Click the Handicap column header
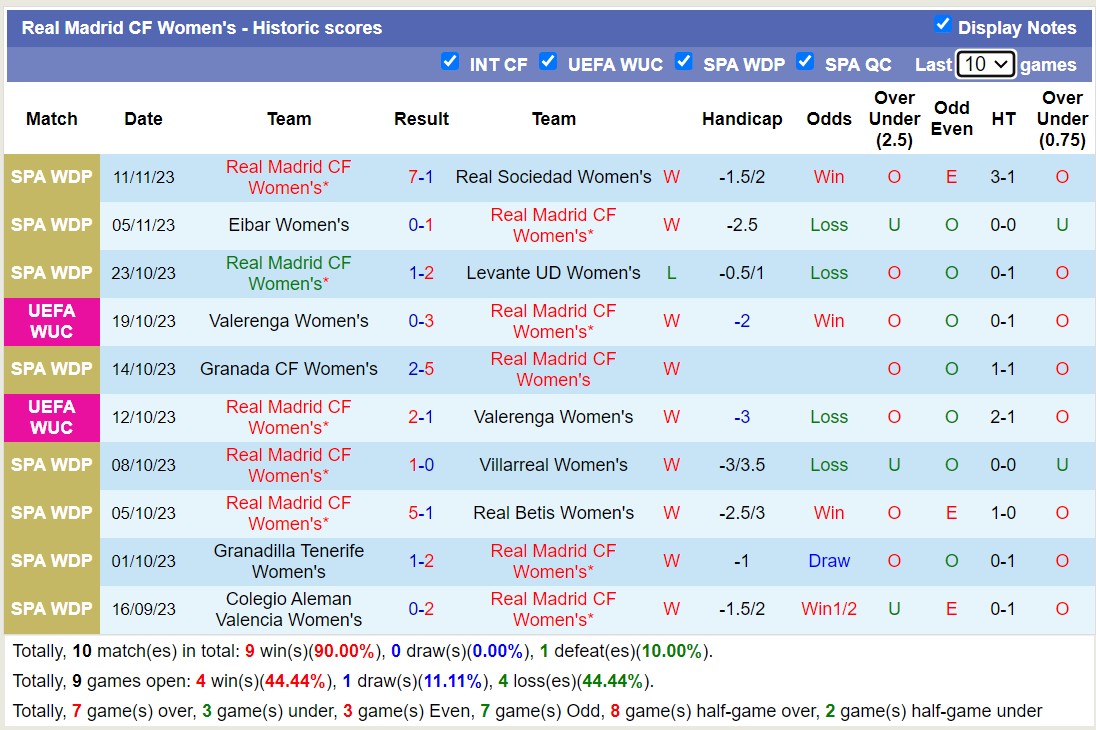The image size is (1096, 730). 742,119
